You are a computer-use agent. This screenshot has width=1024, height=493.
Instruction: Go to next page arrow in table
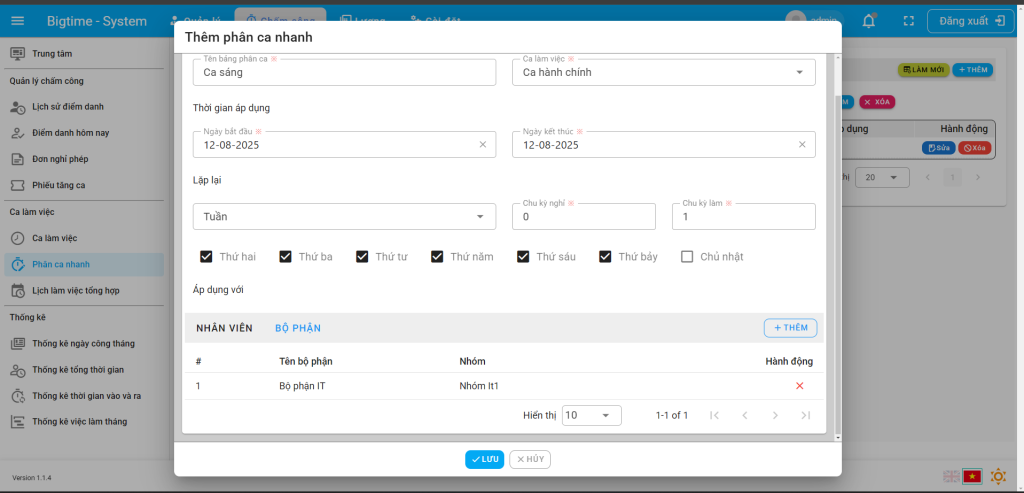pyautogui.click(x=774, y=415)
